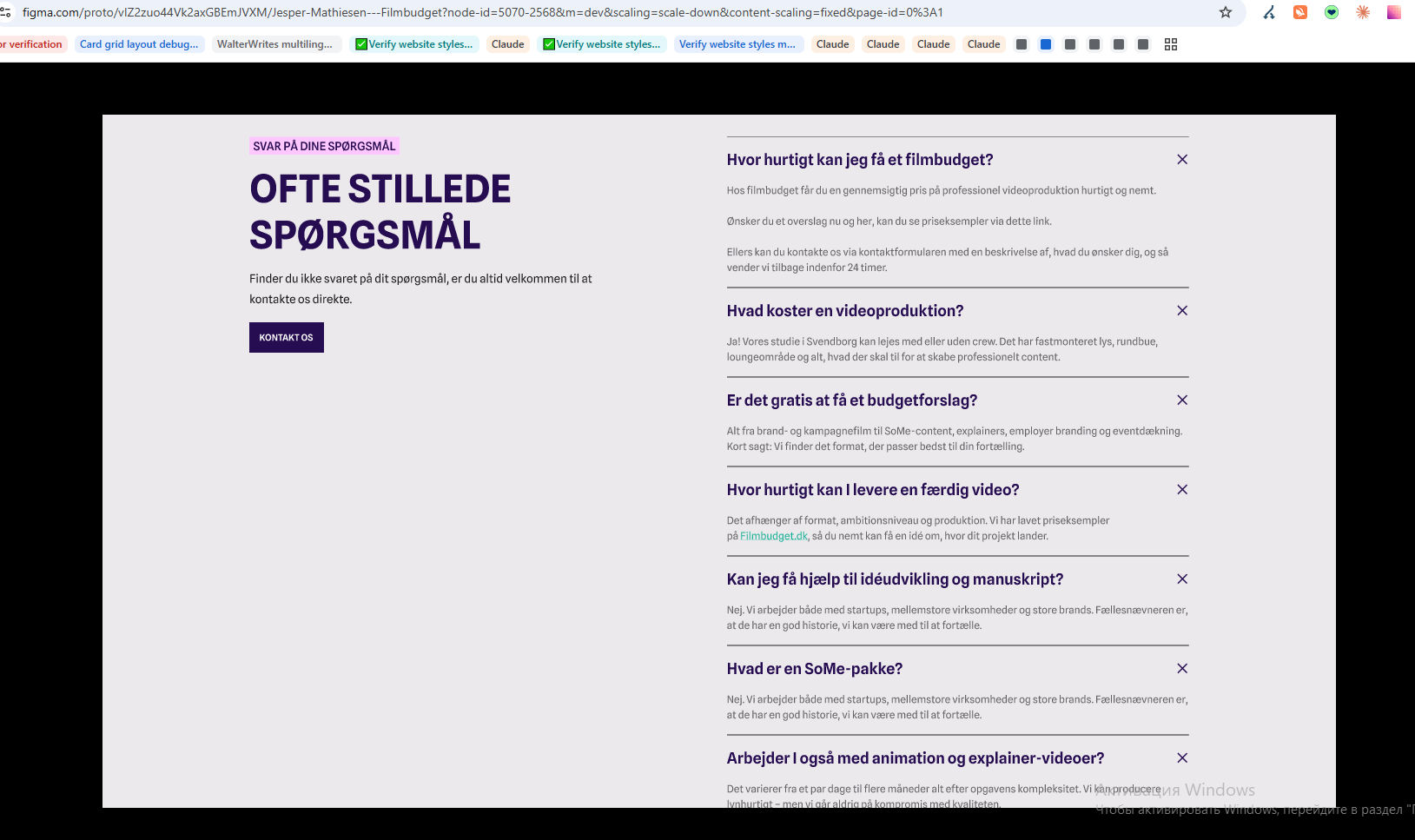This screenshot has height=840, width=1415.
Task: Open second green-check 'Verify website styles...' group
Action: point(602,44)
